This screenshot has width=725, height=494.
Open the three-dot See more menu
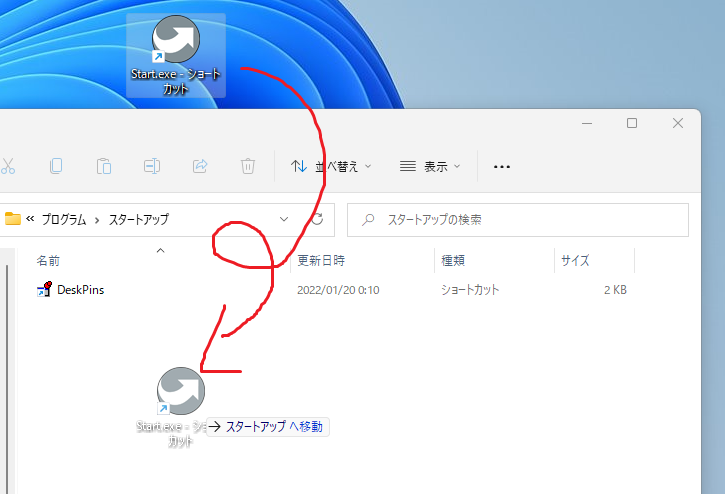[x=502, y=167]
